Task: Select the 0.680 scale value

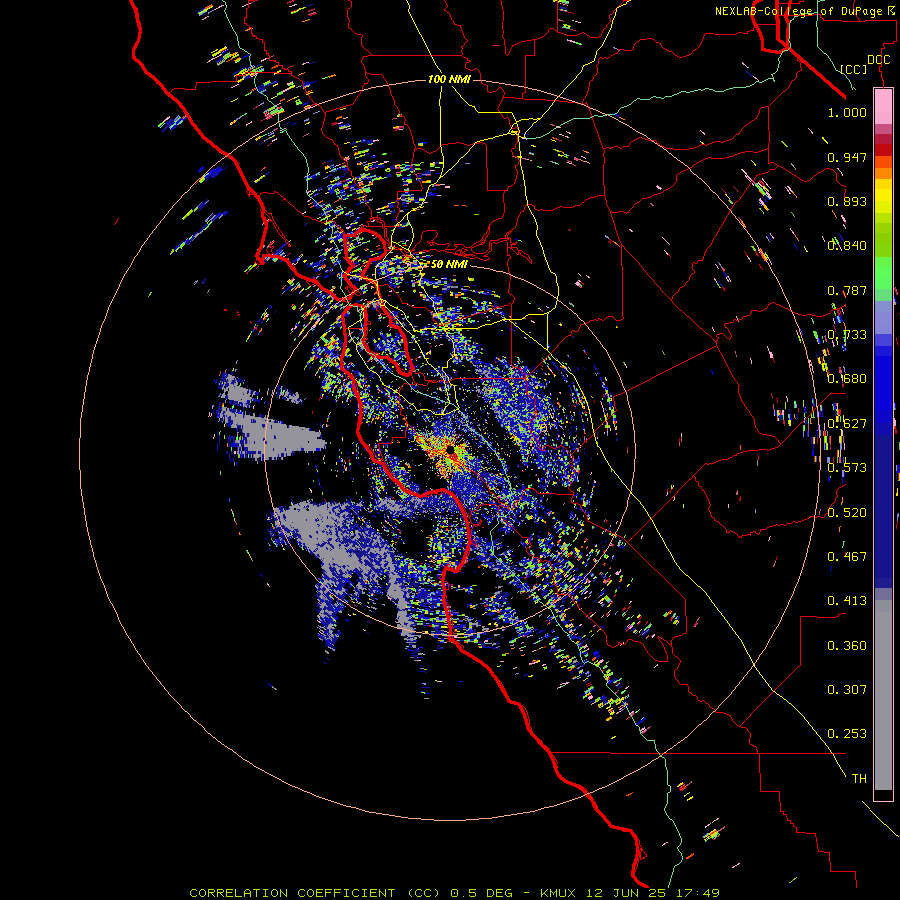Action: coord(847,379)
